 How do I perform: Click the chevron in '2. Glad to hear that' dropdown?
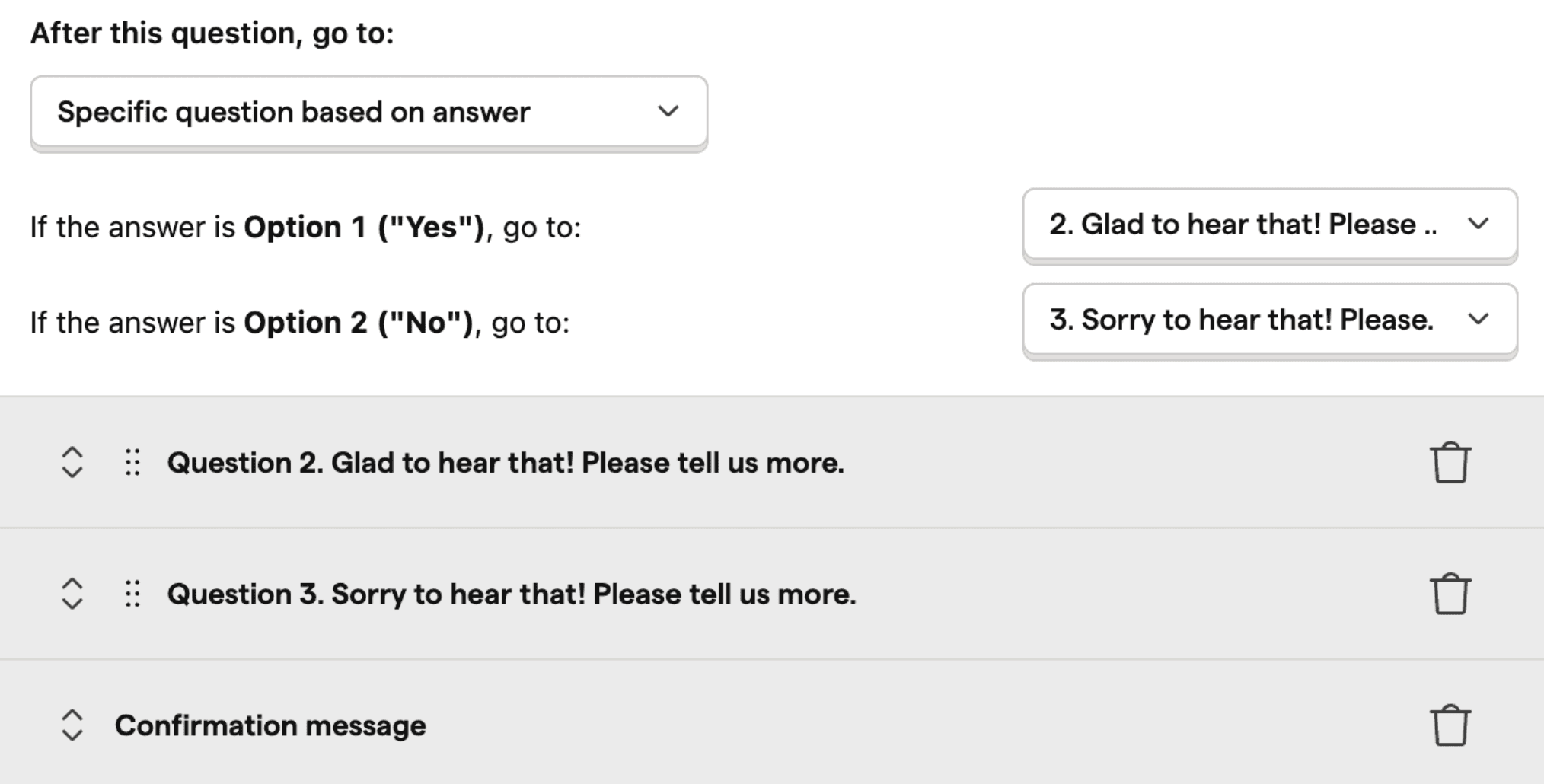coord(1478,225)
